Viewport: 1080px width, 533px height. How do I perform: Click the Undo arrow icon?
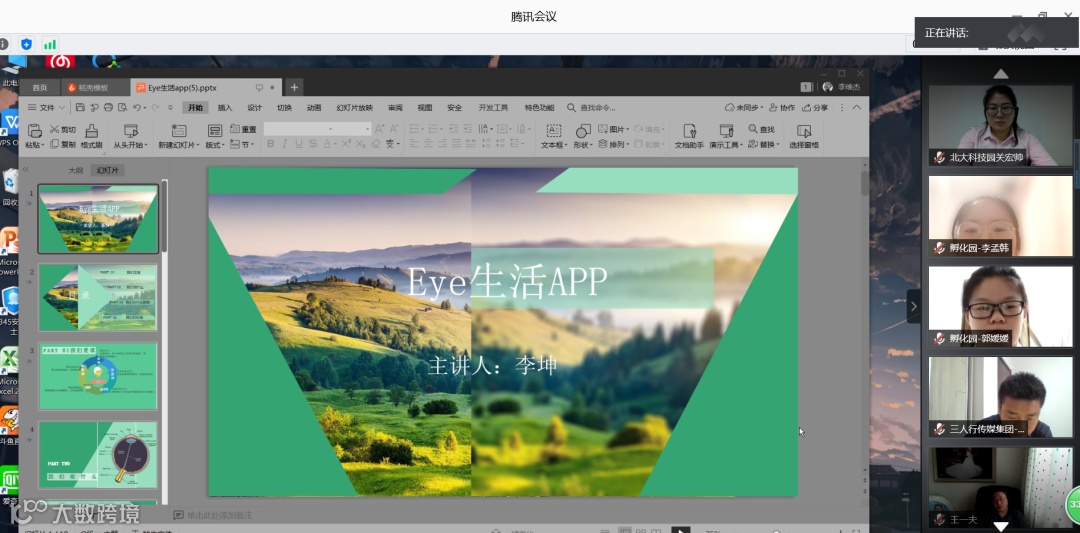tap(136, 107)
